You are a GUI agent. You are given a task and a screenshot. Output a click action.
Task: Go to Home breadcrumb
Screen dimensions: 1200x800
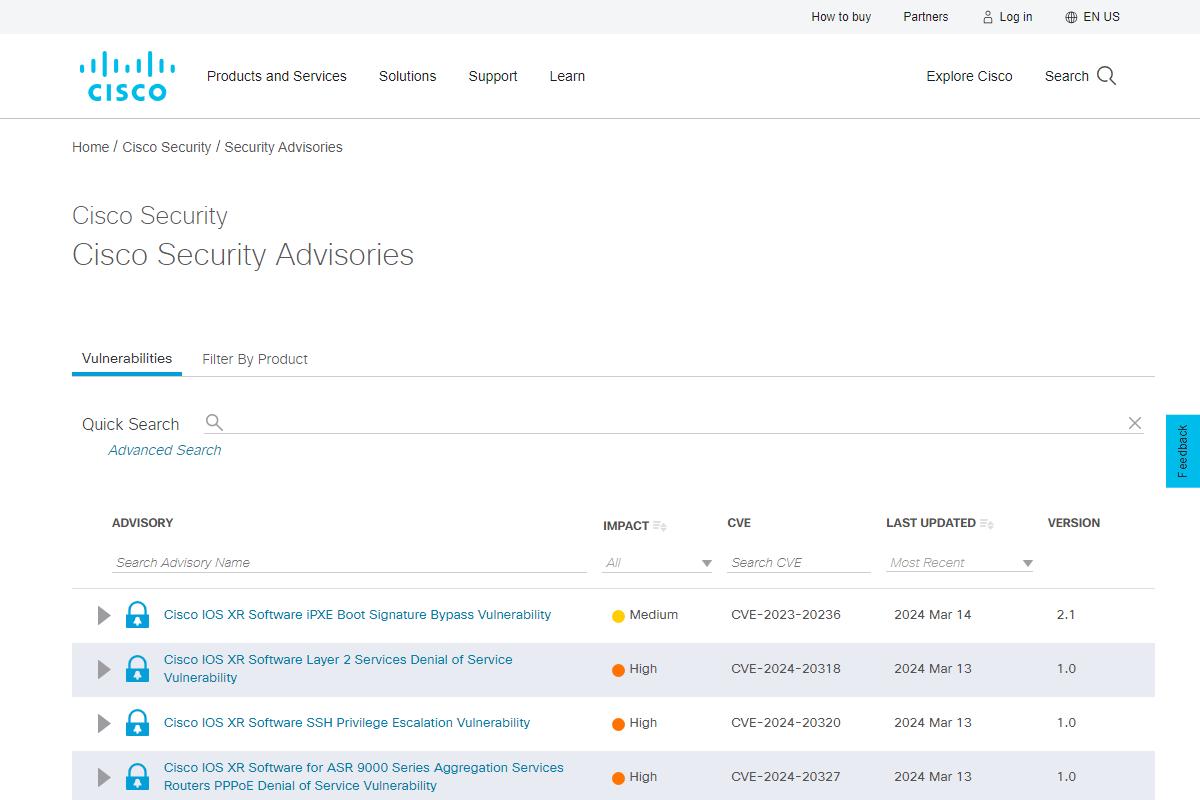pos(90,147)
